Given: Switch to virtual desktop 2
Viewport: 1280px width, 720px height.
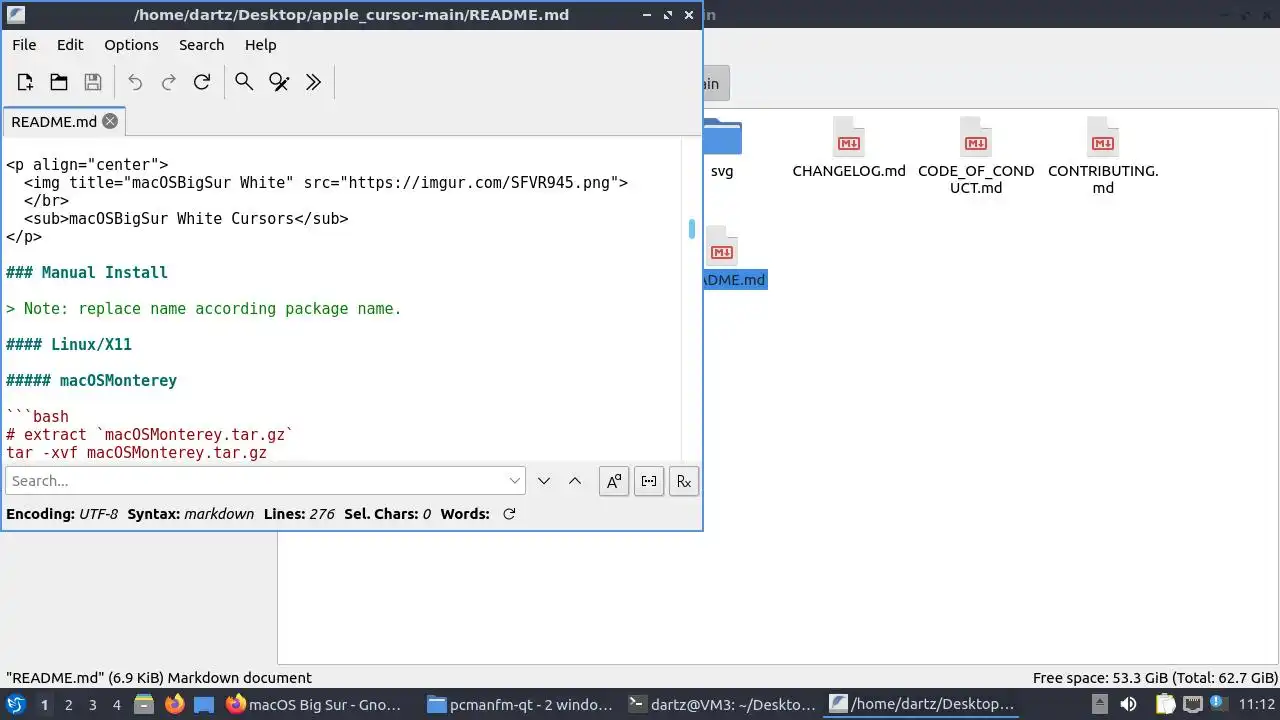Looking at the screenshot, I should coord(68,704).
